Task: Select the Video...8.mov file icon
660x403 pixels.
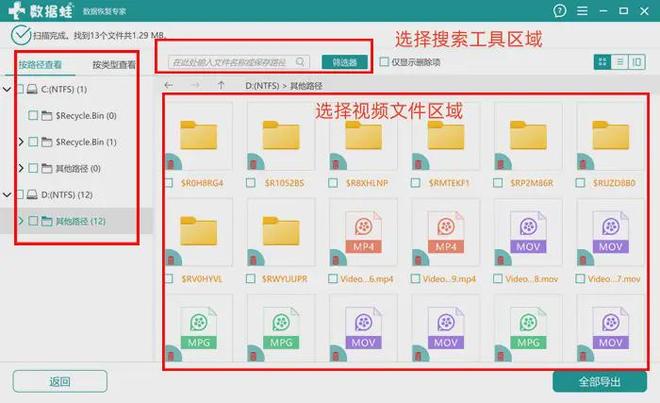Action: pyautogui.click(x=528, y=232)
